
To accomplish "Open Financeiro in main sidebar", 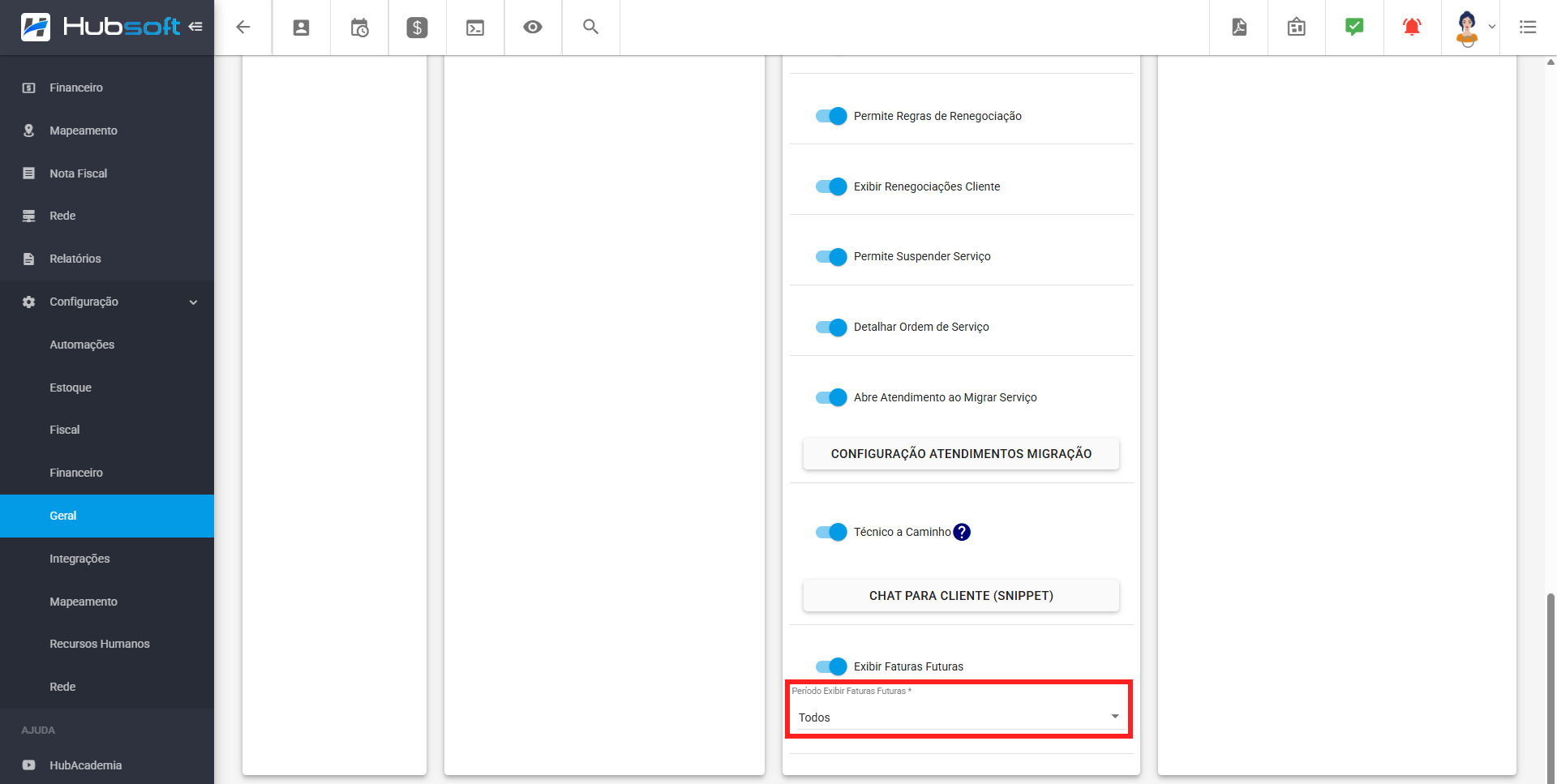I will [x=107, y=88].
